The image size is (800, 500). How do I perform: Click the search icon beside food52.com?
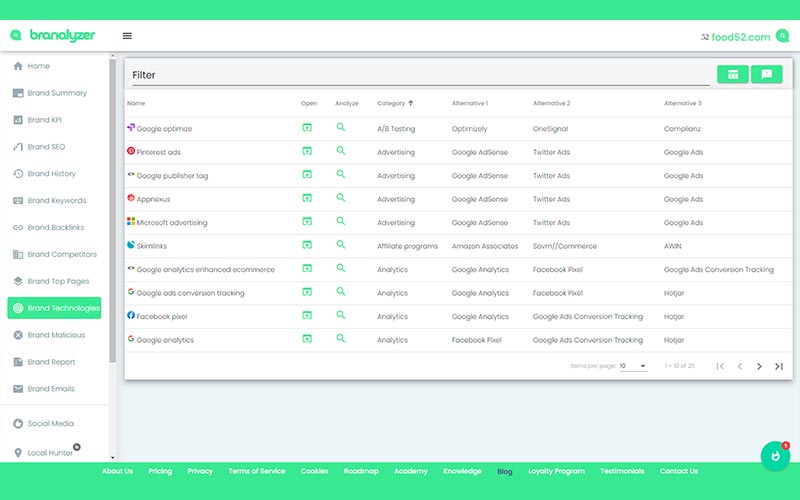[782, 36]
